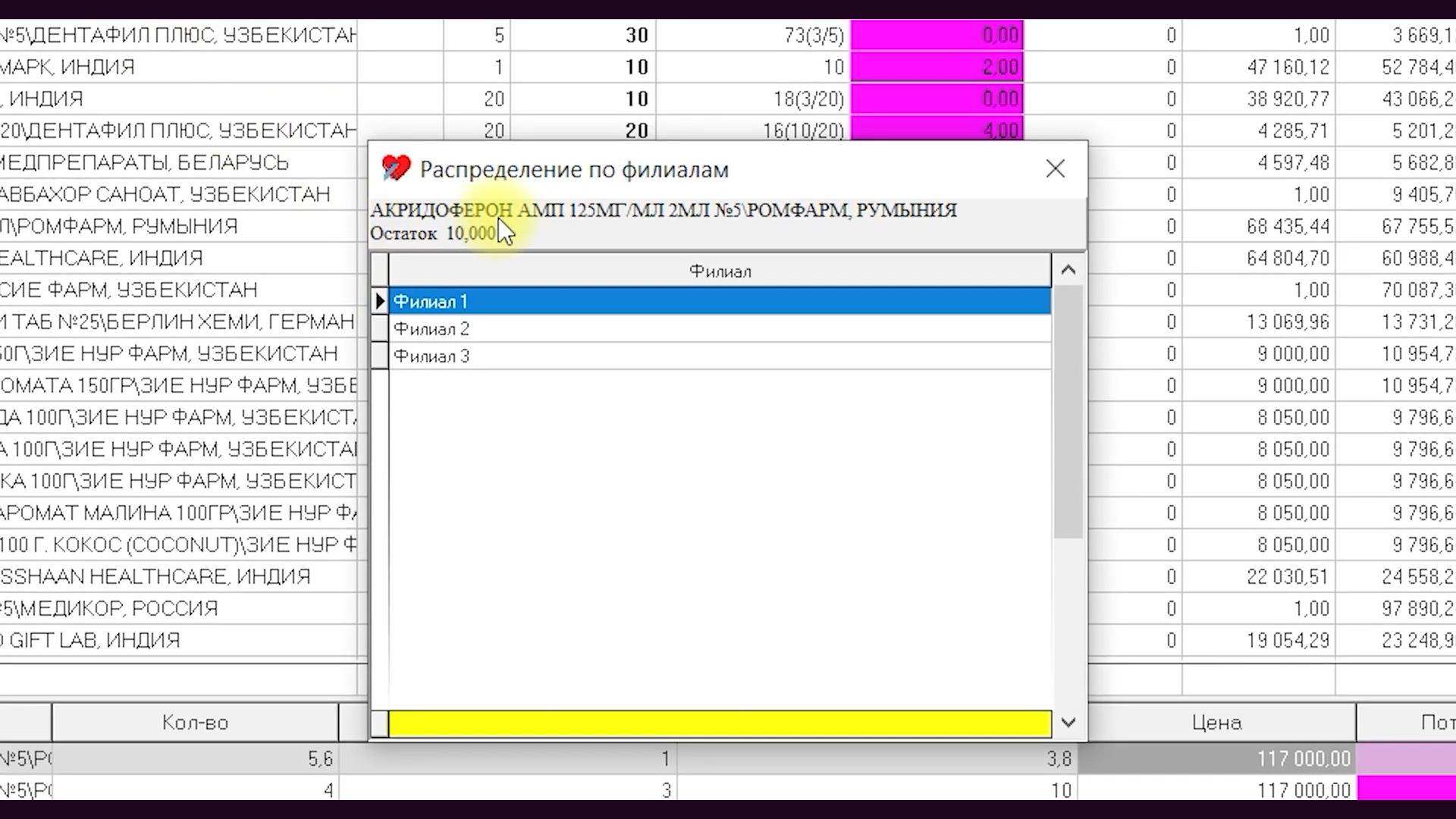Click price cell 68 435,44
Viewport: 1456px width, 819px height.
tap(1259, 226)
